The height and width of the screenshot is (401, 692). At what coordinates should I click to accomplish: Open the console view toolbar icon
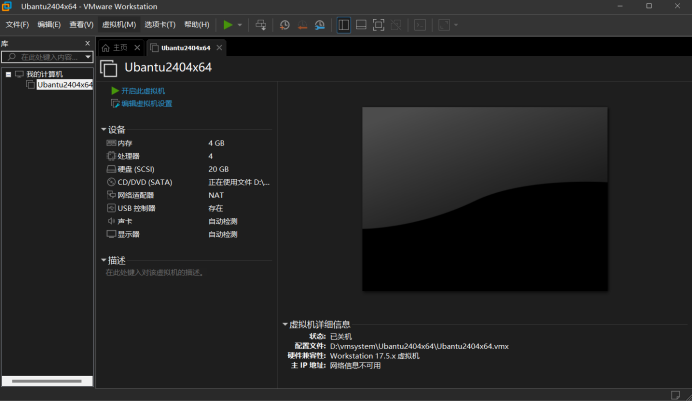(420, 25)
